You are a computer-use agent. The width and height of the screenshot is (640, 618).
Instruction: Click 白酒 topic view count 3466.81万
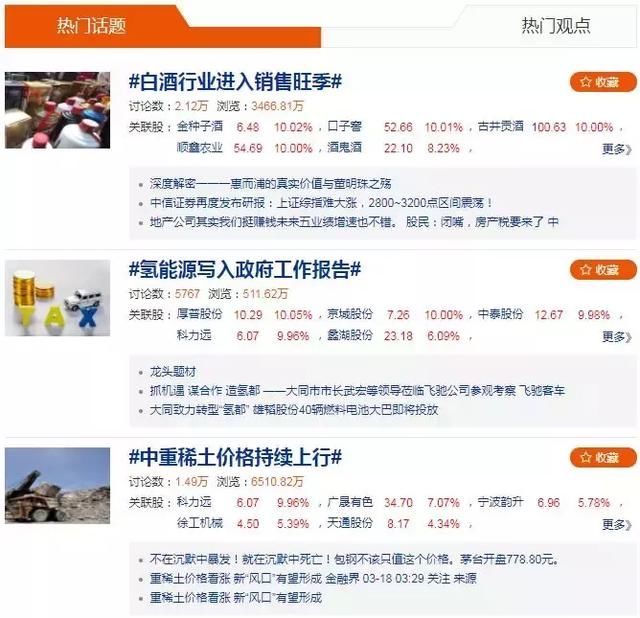tap(278, 106)
